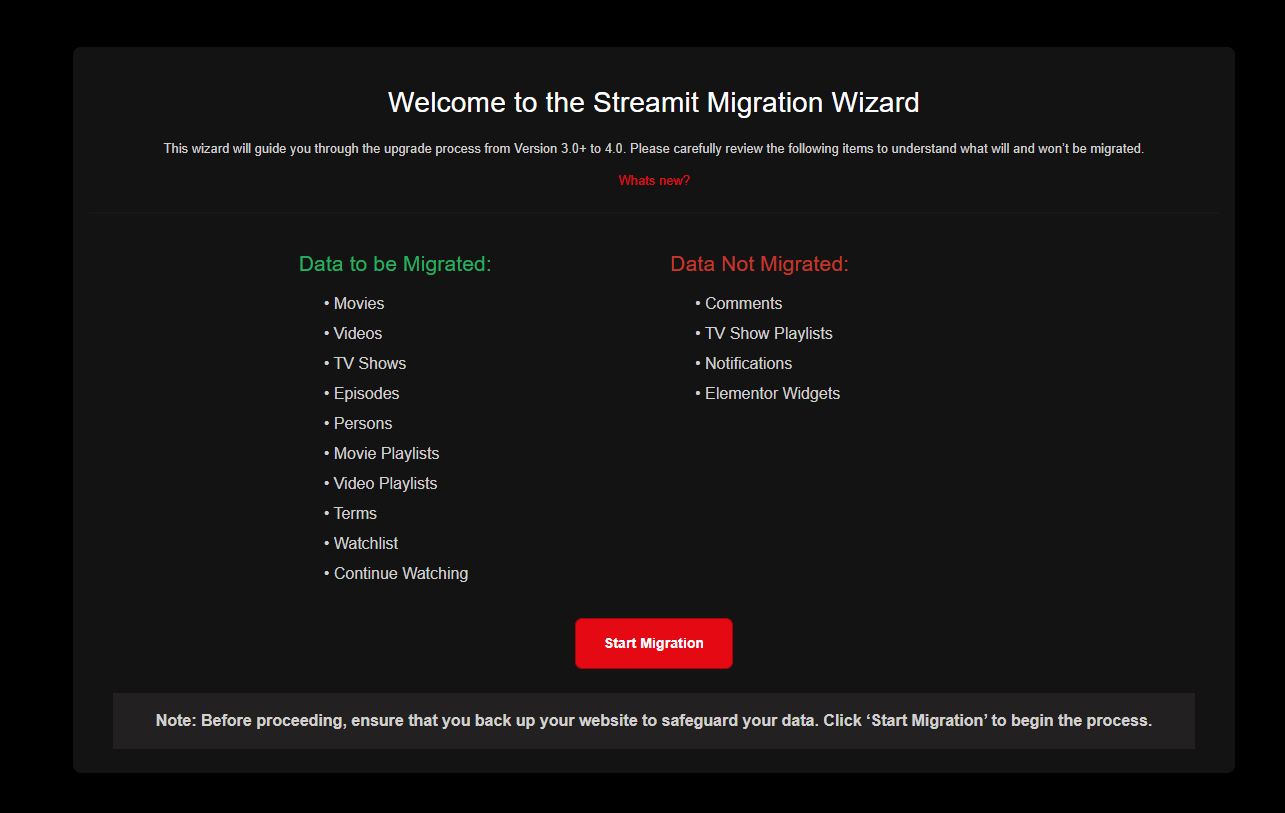
Task: Click the Data Not Migrated heading
Action: pyautogui.click(x=759, y=264)
